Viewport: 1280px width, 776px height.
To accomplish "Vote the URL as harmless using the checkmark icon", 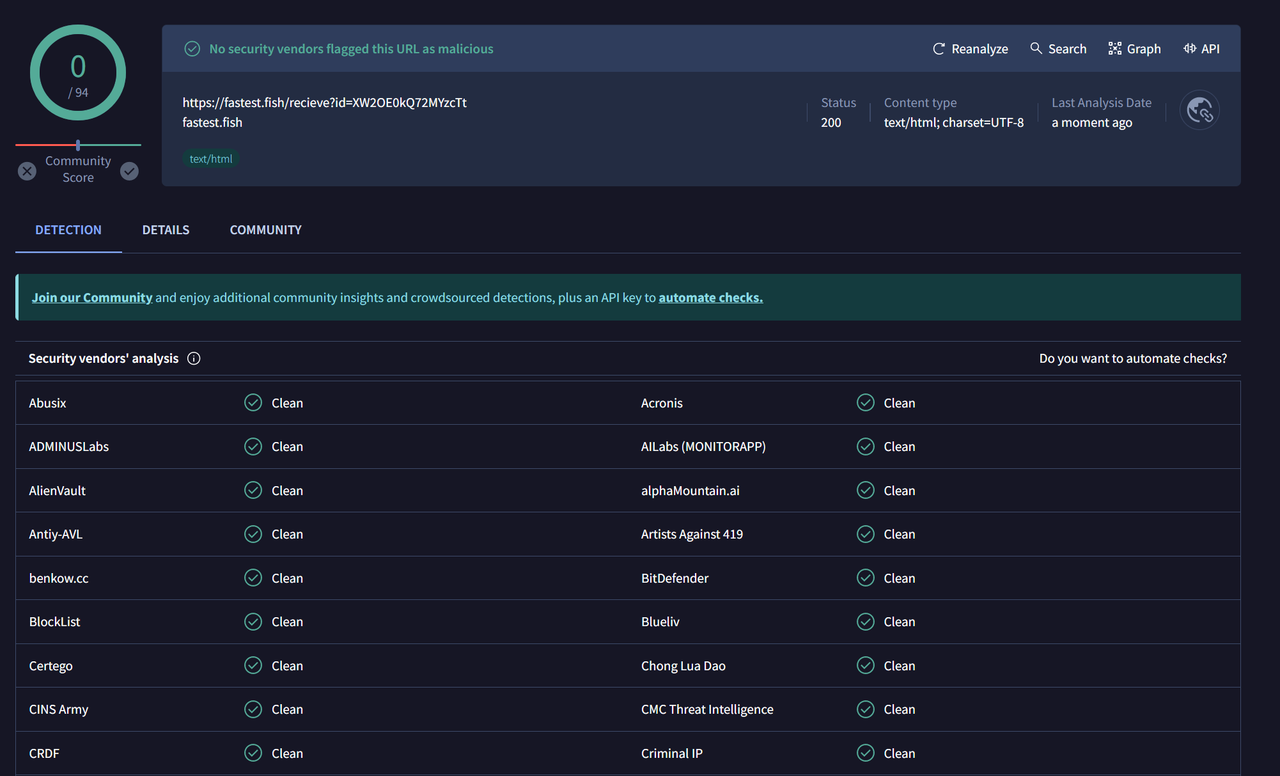I will (129, 171).
